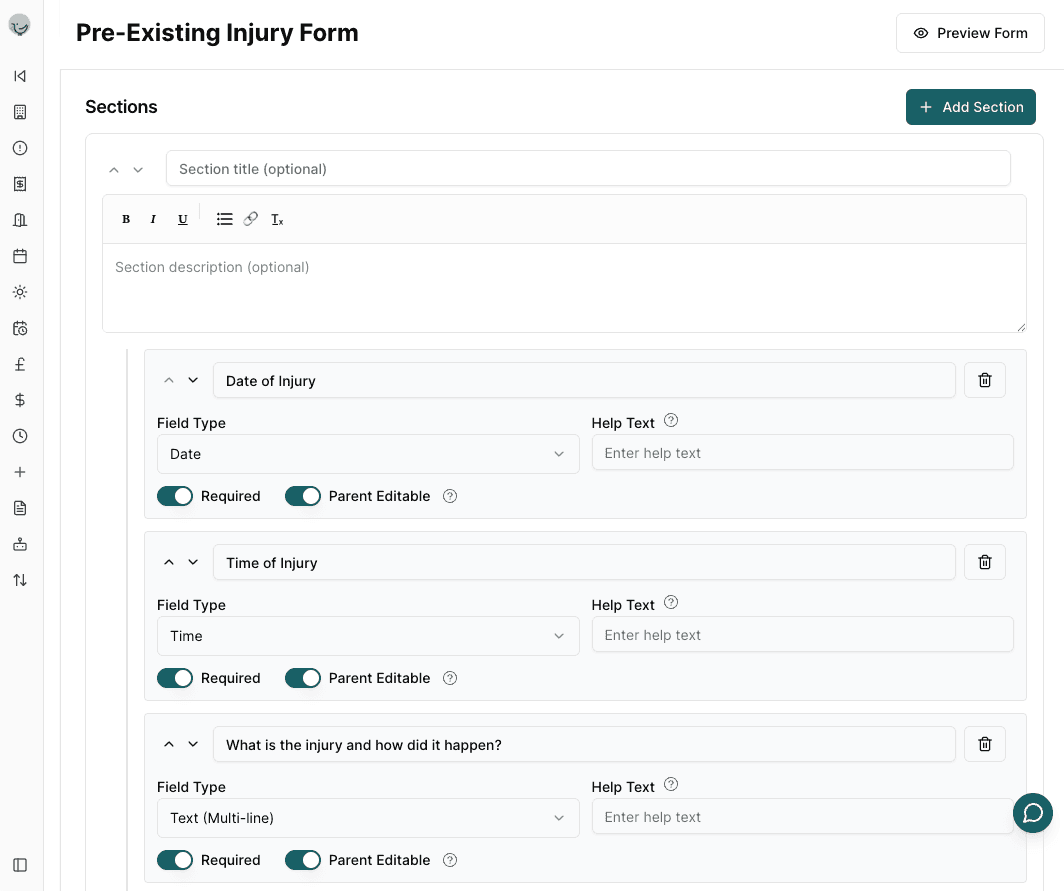Collapse the sidebar with the bottom panel icon

point(19,864)
